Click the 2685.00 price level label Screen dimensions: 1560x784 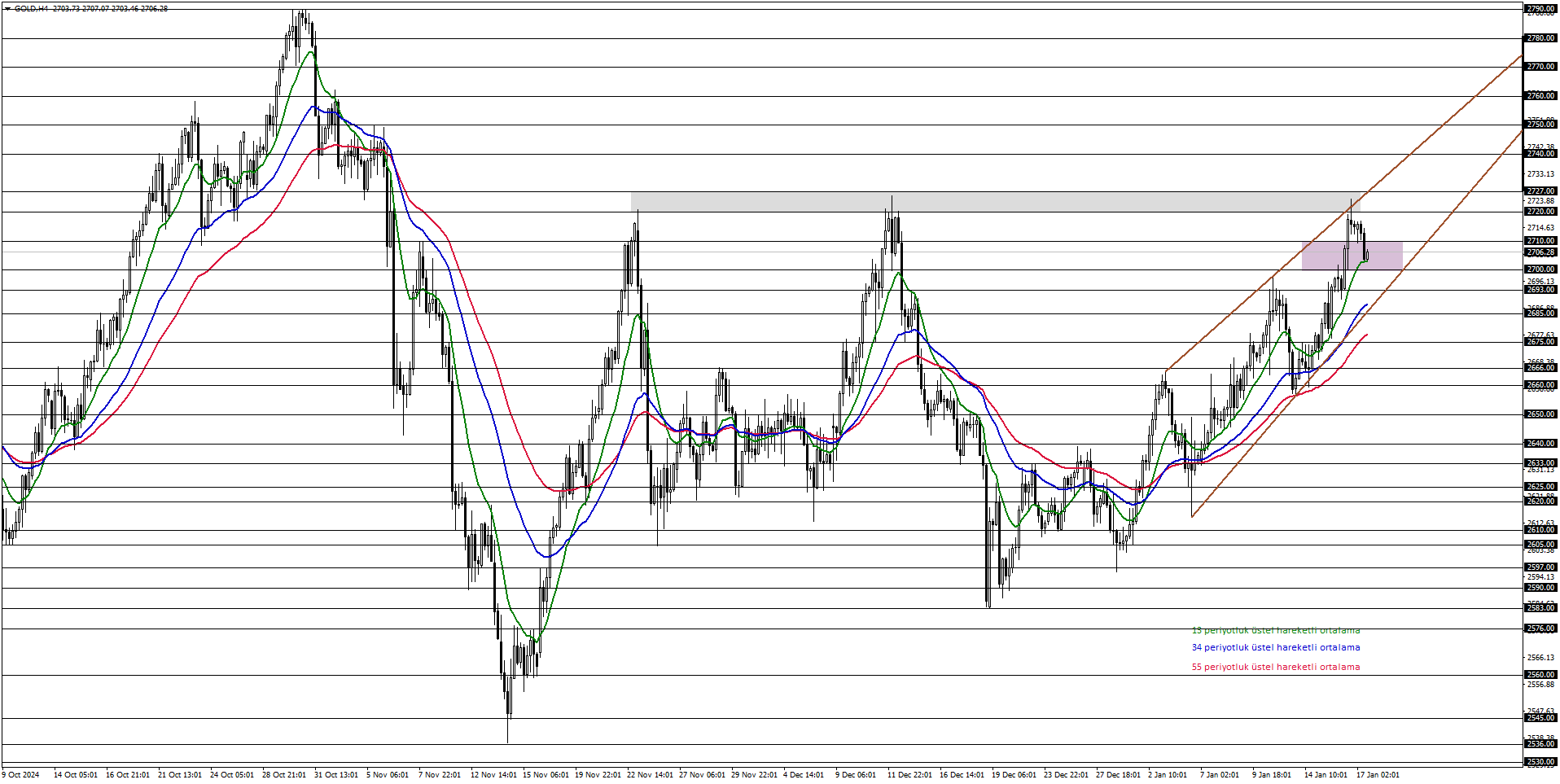1541,313
